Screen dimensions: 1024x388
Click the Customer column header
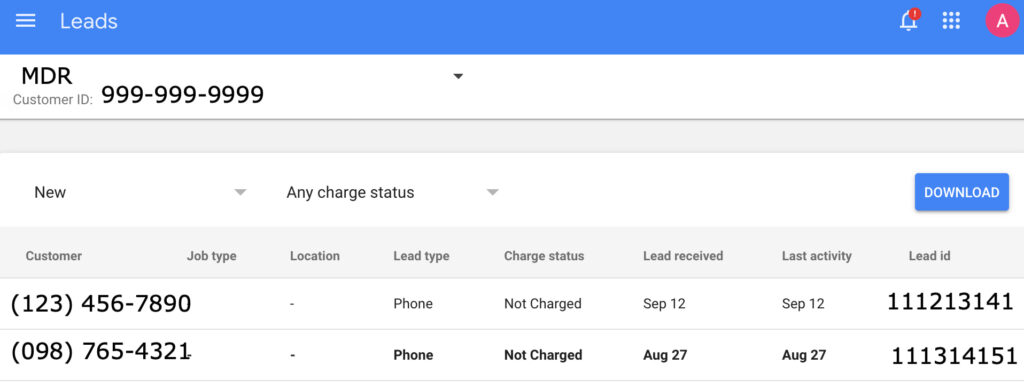pyautogui.click(x=54, y=256)
